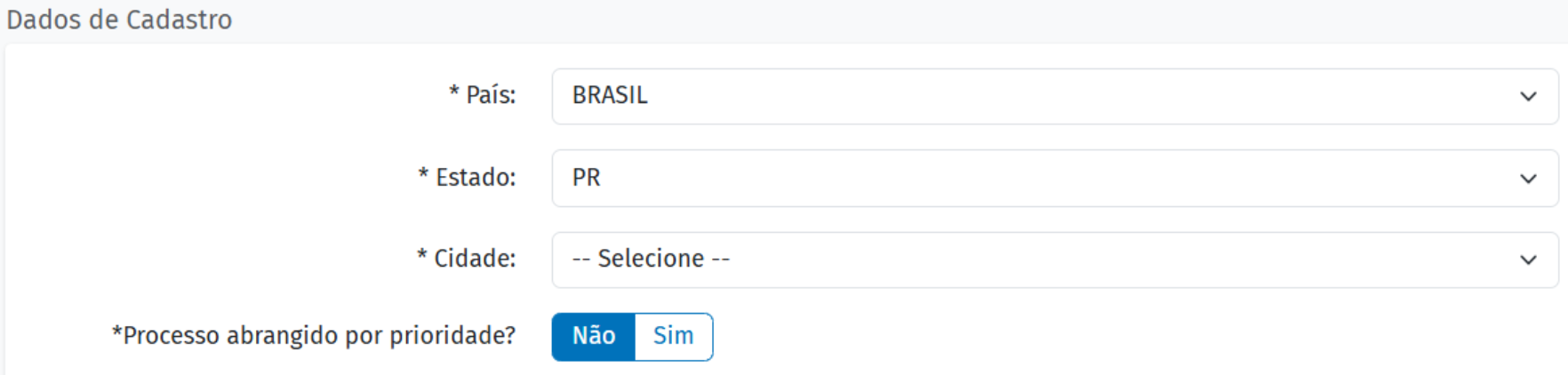
Task: Click the required asterisk beside Cidade
Action: [x=422, y=255]
